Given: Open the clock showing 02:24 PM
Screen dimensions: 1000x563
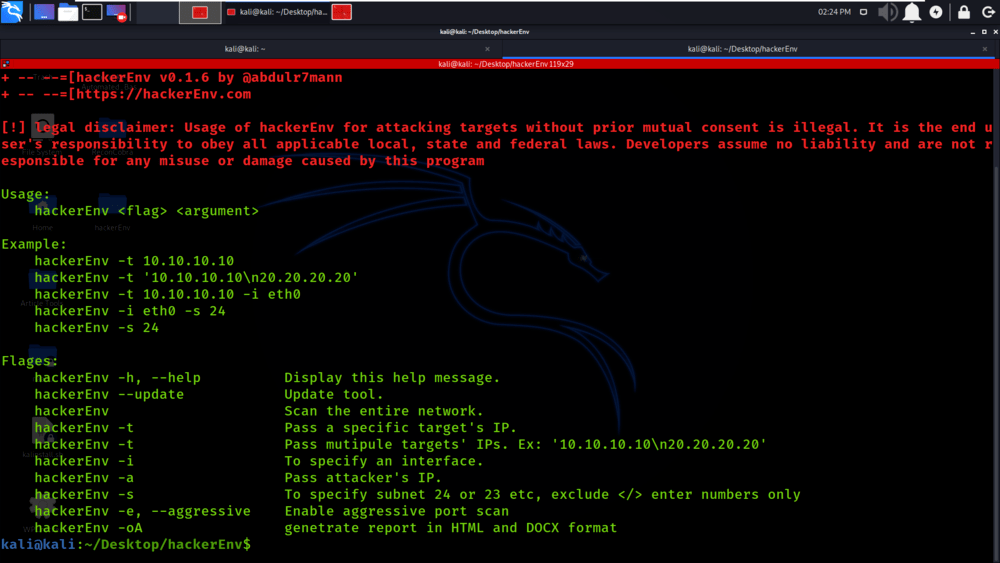Looking at the screenshot, I should [x=834, y=12].
